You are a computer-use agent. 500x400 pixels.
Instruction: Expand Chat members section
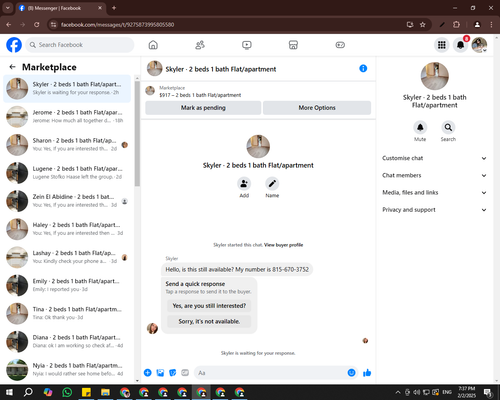point(434,175)
